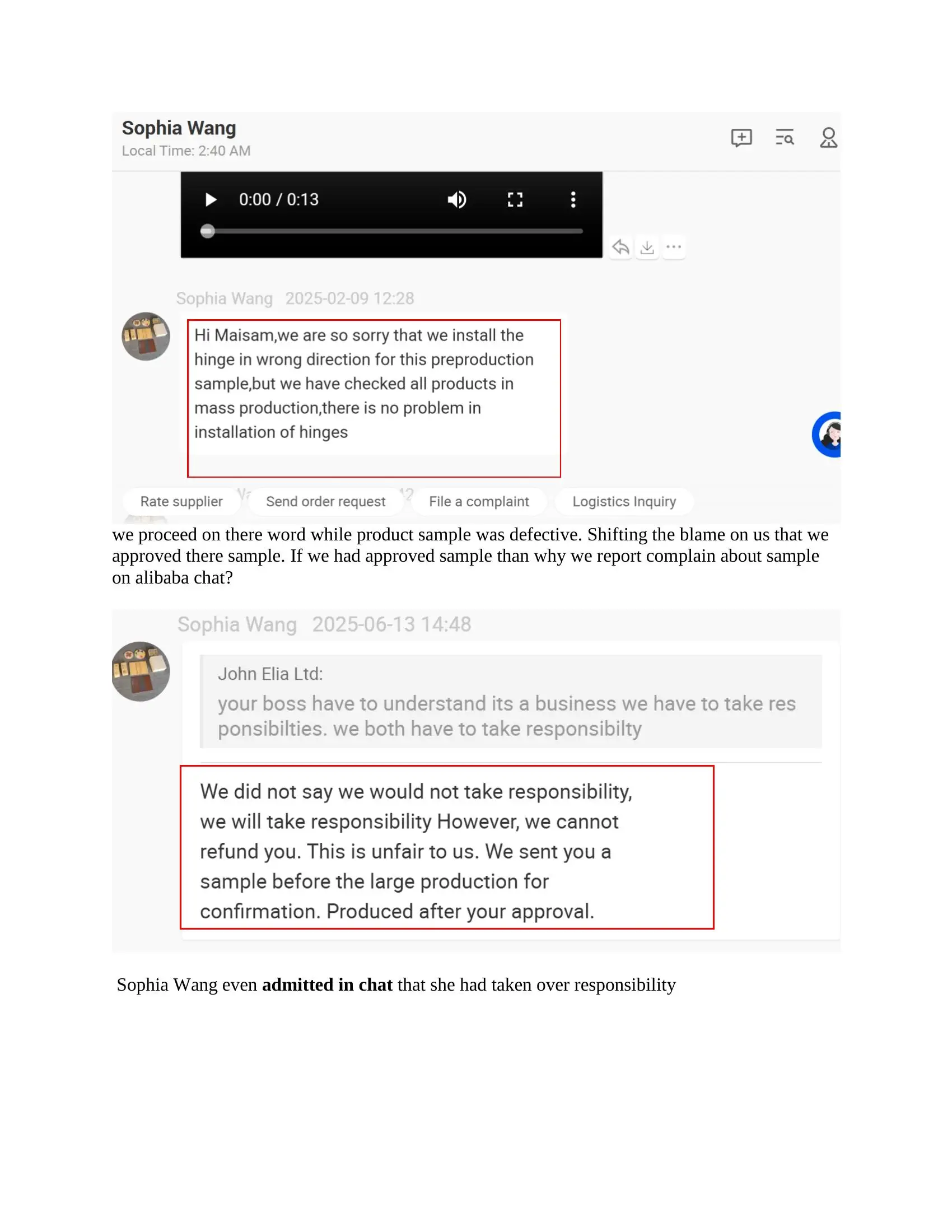Play the 0:13 video clip
This screenshot has height=1232, width=952.
click(x=211, y=200)
